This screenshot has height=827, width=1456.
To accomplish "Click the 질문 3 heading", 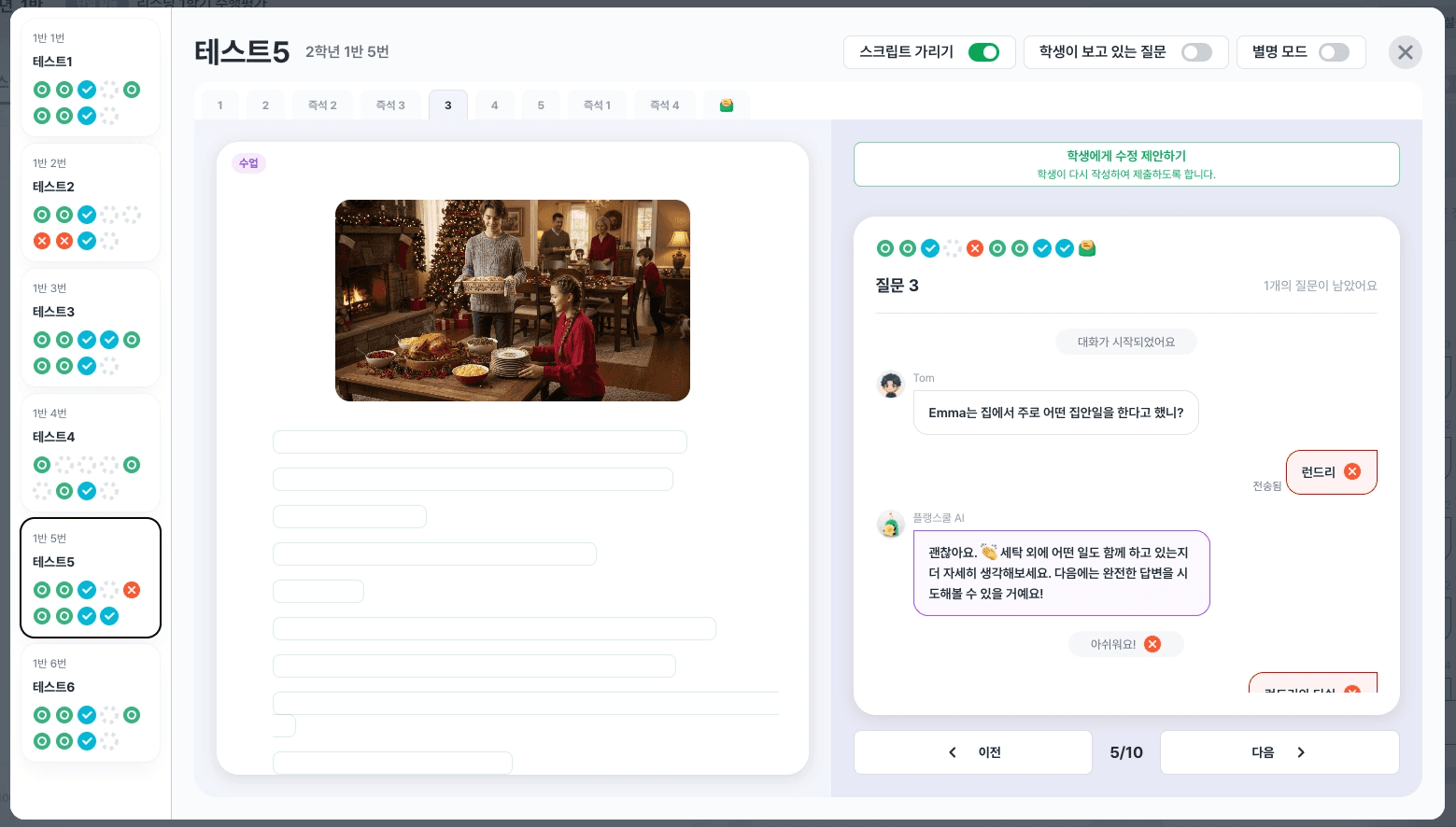I will [898, 286].
